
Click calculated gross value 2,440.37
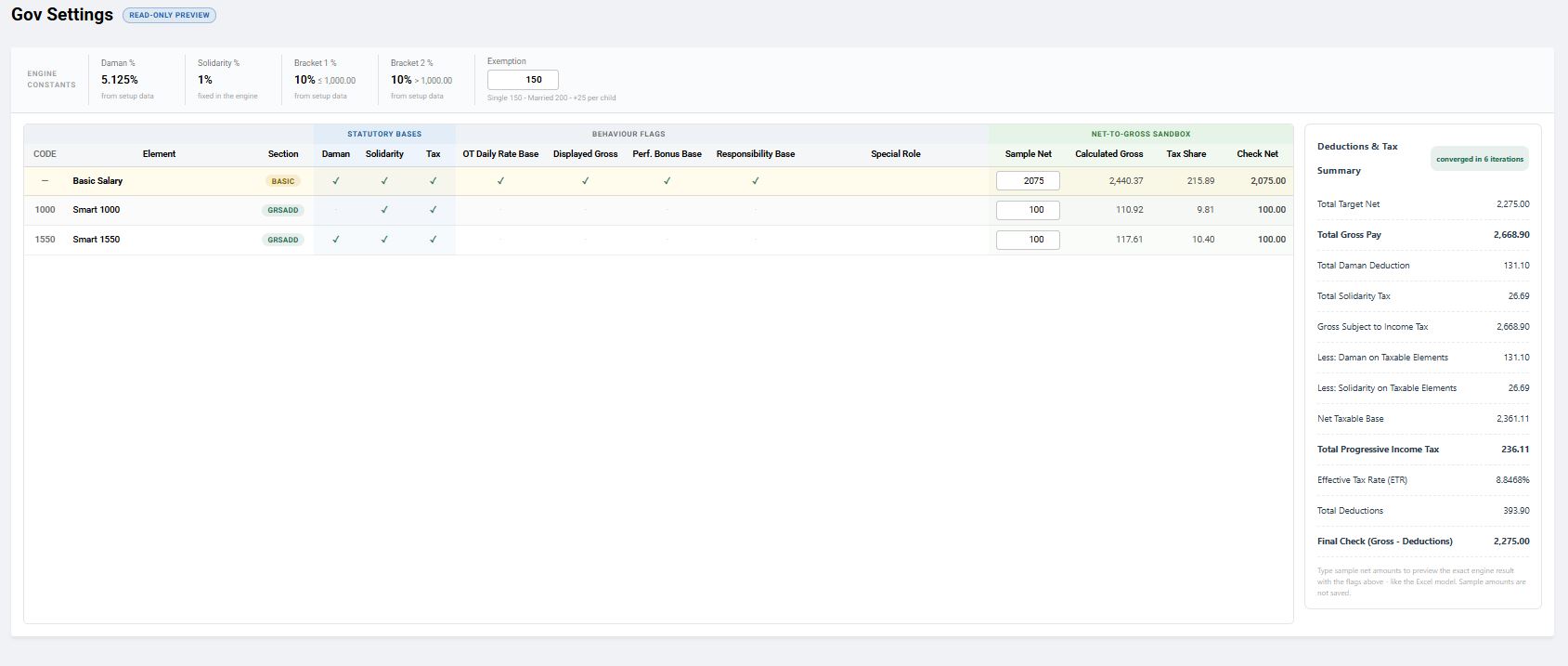pos(1126,181)
